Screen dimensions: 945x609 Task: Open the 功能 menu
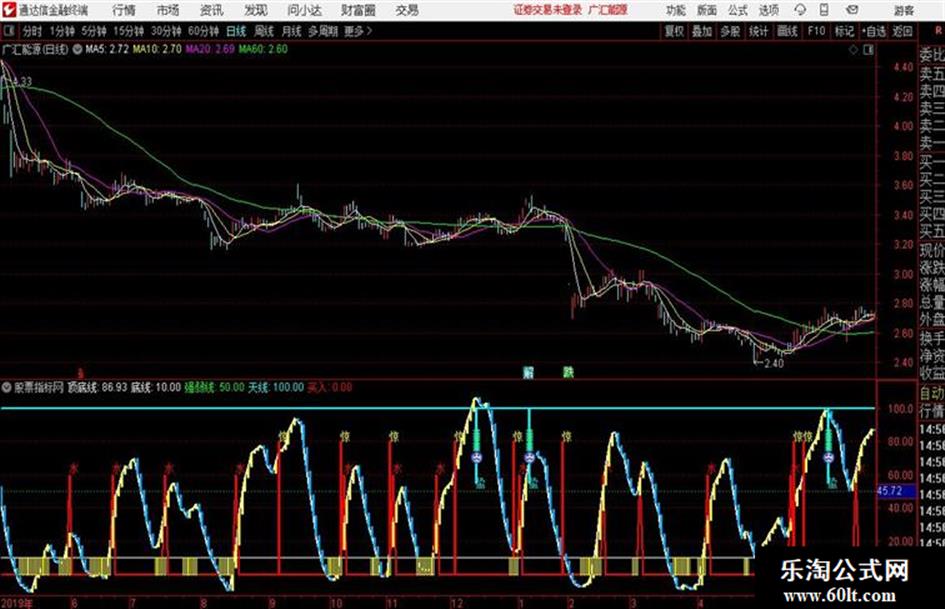(676, 10)
